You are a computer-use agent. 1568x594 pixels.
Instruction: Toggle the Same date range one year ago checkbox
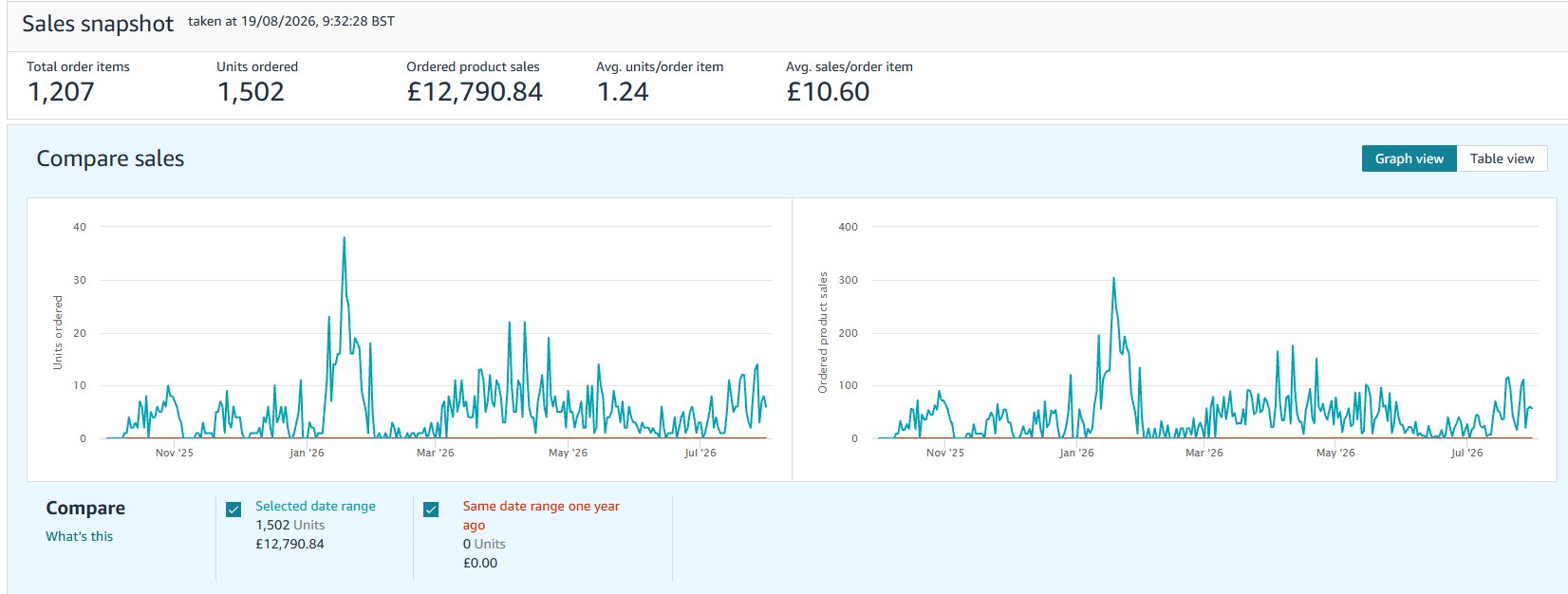[x=431, y=510]
